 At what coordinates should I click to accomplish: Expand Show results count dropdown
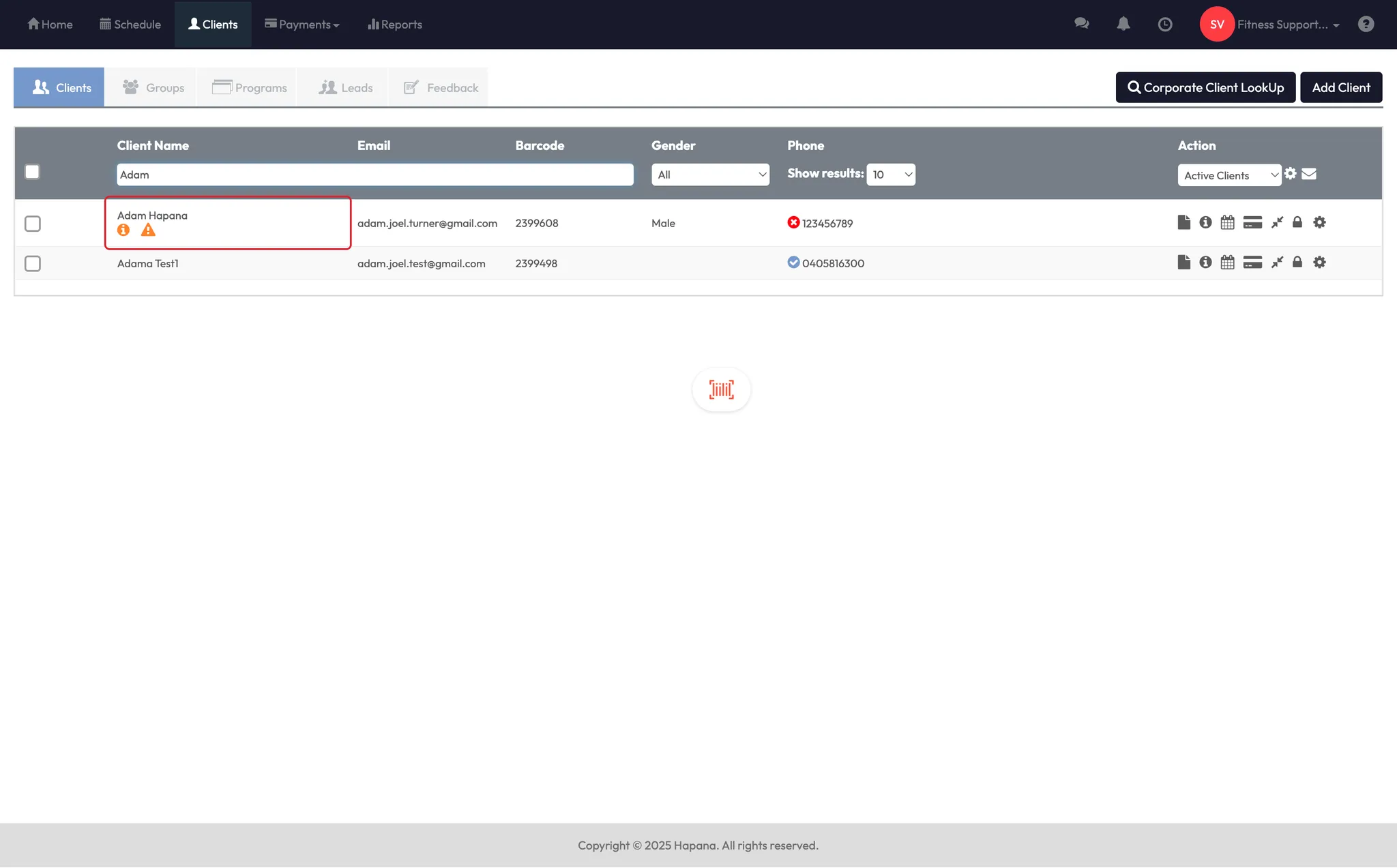point(891,175)
